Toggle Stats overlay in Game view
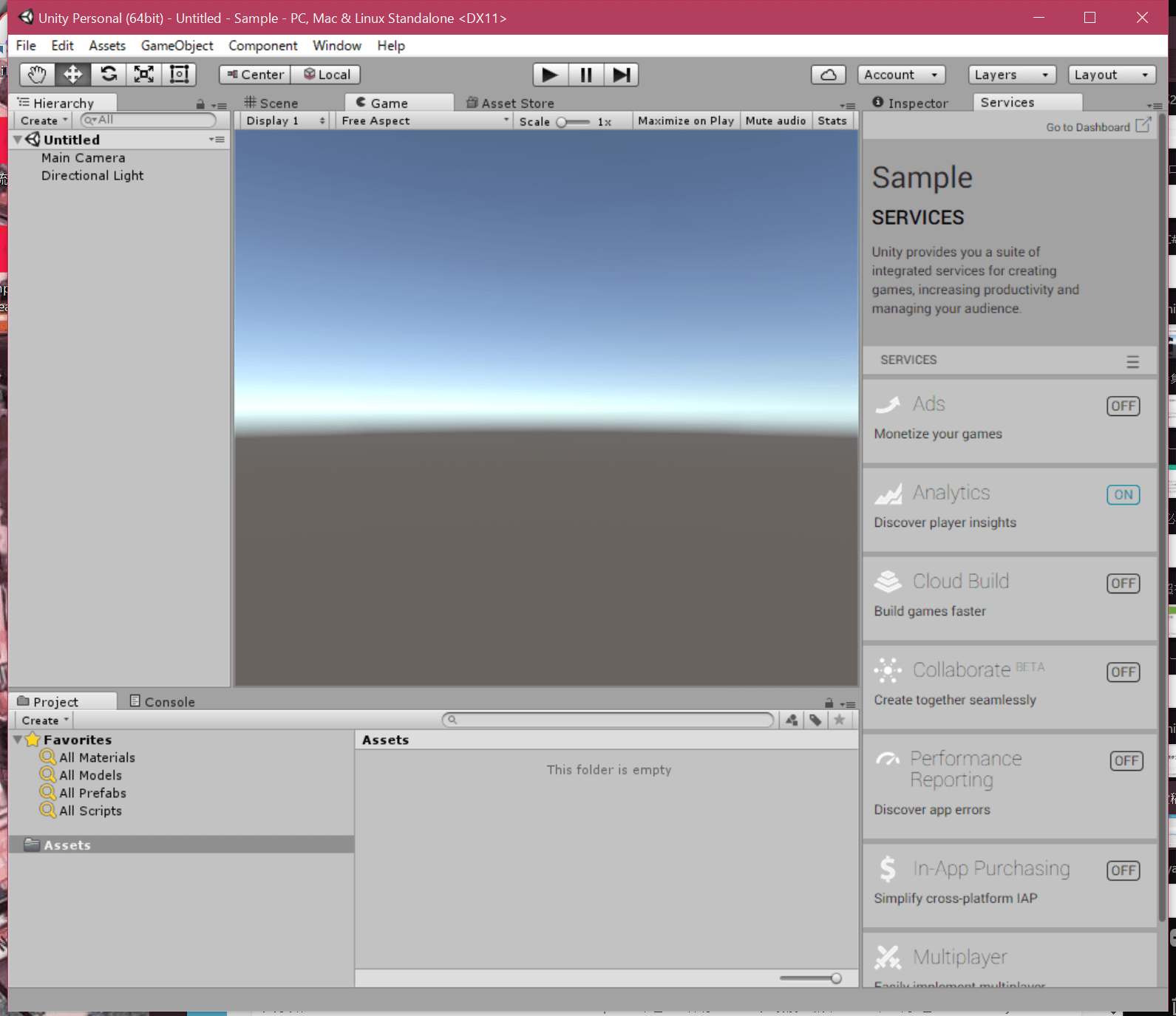 832,120
